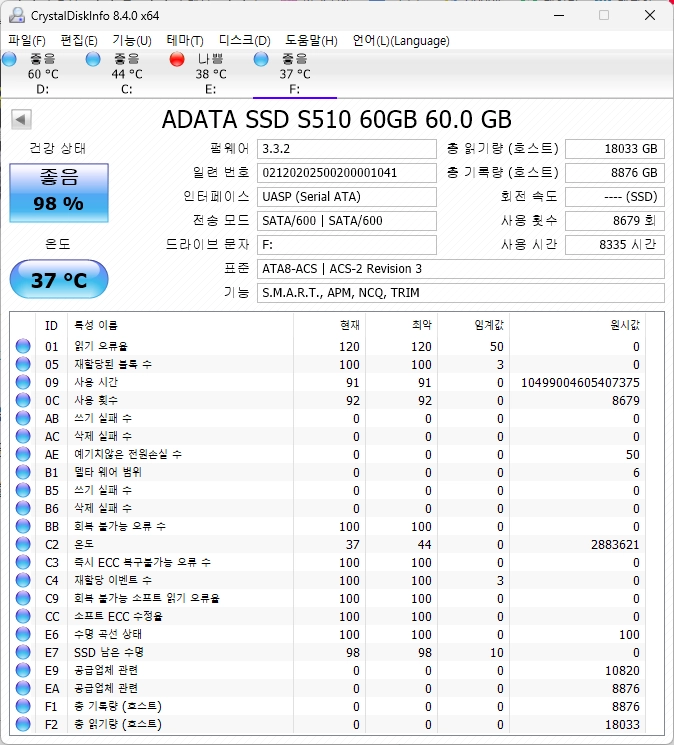Click the 원시값 column header

[577, 325]
